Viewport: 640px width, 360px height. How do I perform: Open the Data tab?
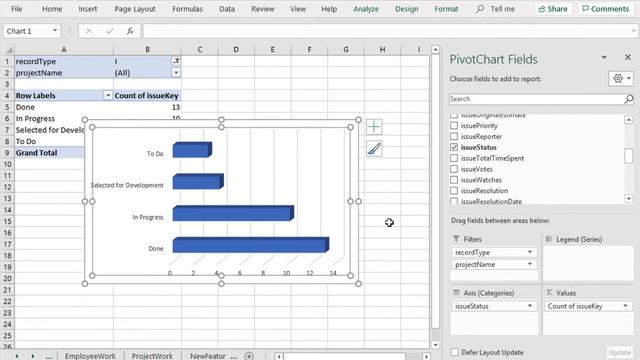[227, 9]
